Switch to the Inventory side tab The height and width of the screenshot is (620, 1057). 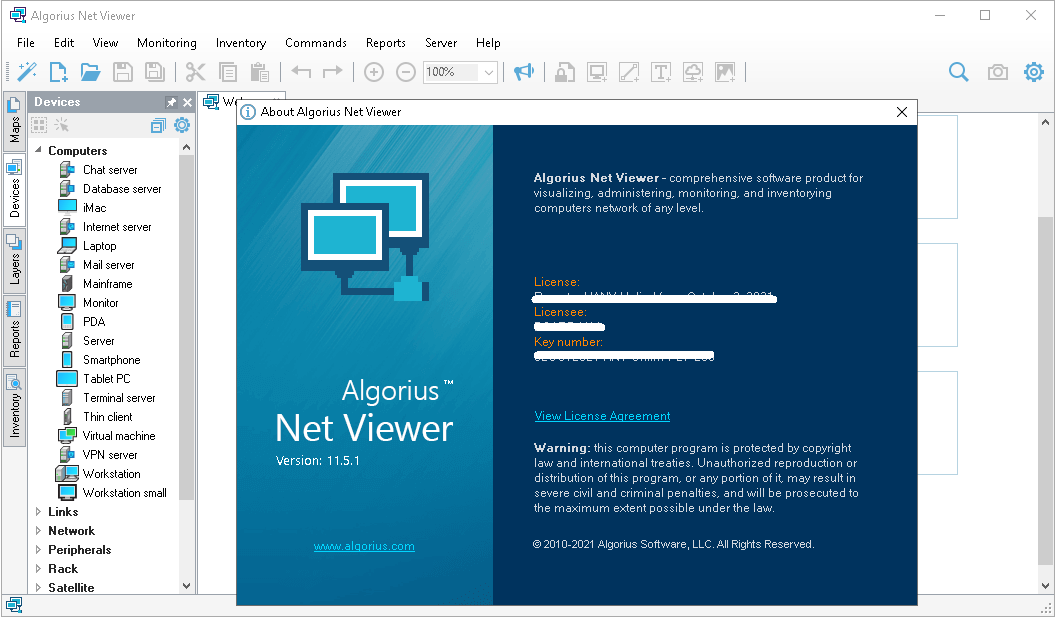(14, 407)
